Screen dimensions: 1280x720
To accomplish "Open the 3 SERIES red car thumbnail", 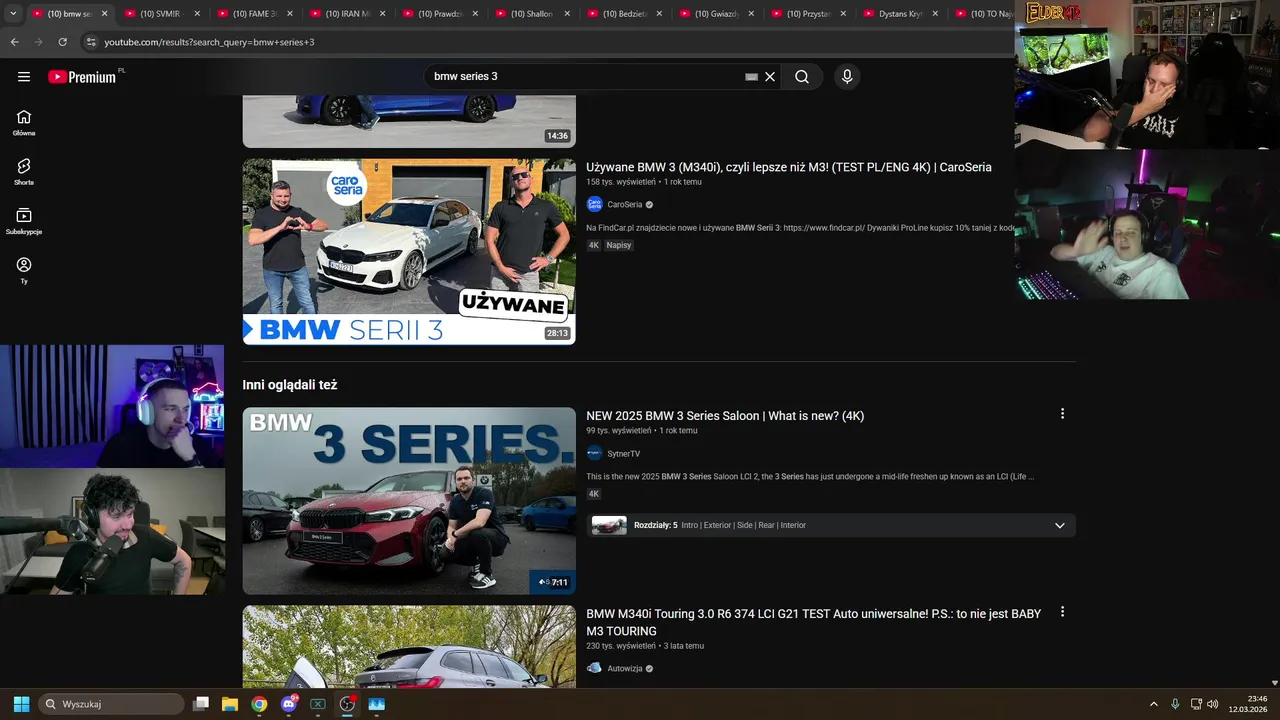I will click(409, 501).
